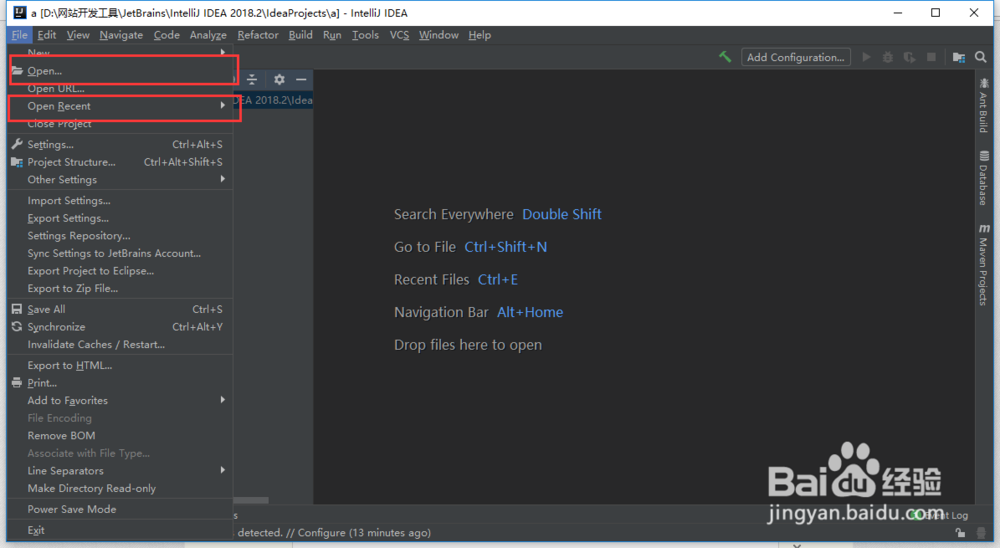Open Project Structure icon in top toolbar
The image size is (1000, 548).
coord(959,57)
